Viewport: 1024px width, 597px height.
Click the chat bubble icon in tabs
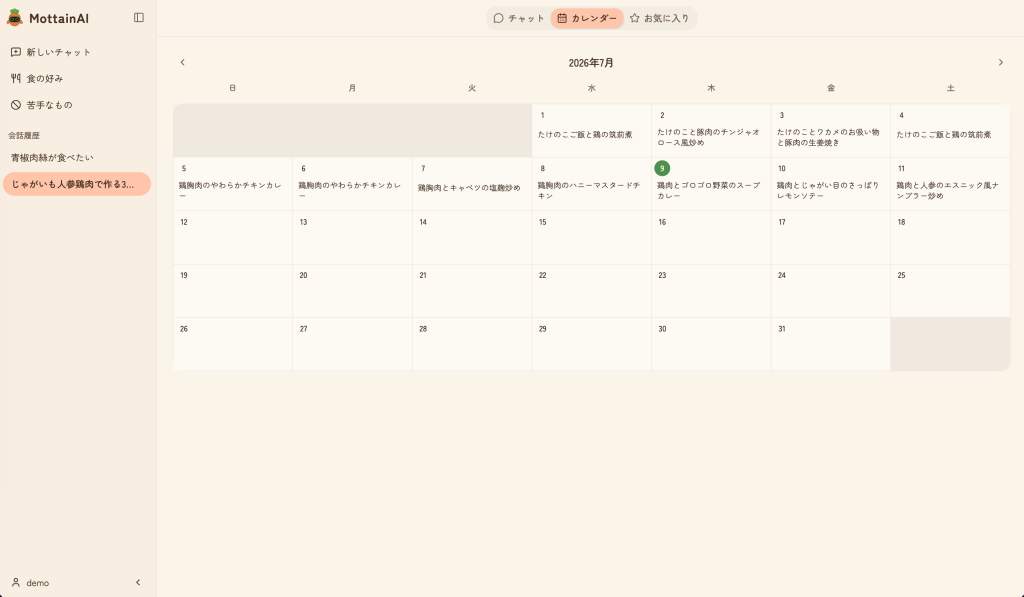pyautogui.click(x=498, y=18)
